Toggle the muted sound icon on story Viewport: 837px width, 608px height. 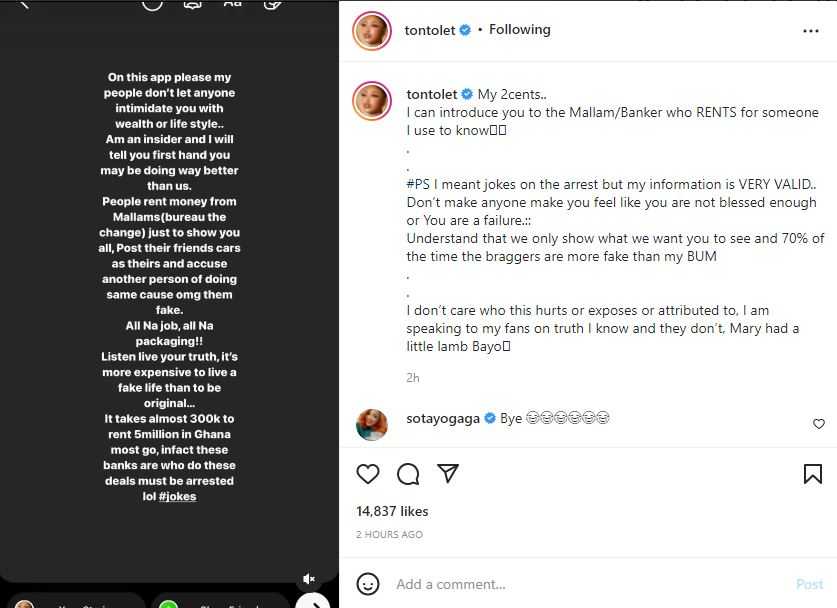[x=309, y=579]
